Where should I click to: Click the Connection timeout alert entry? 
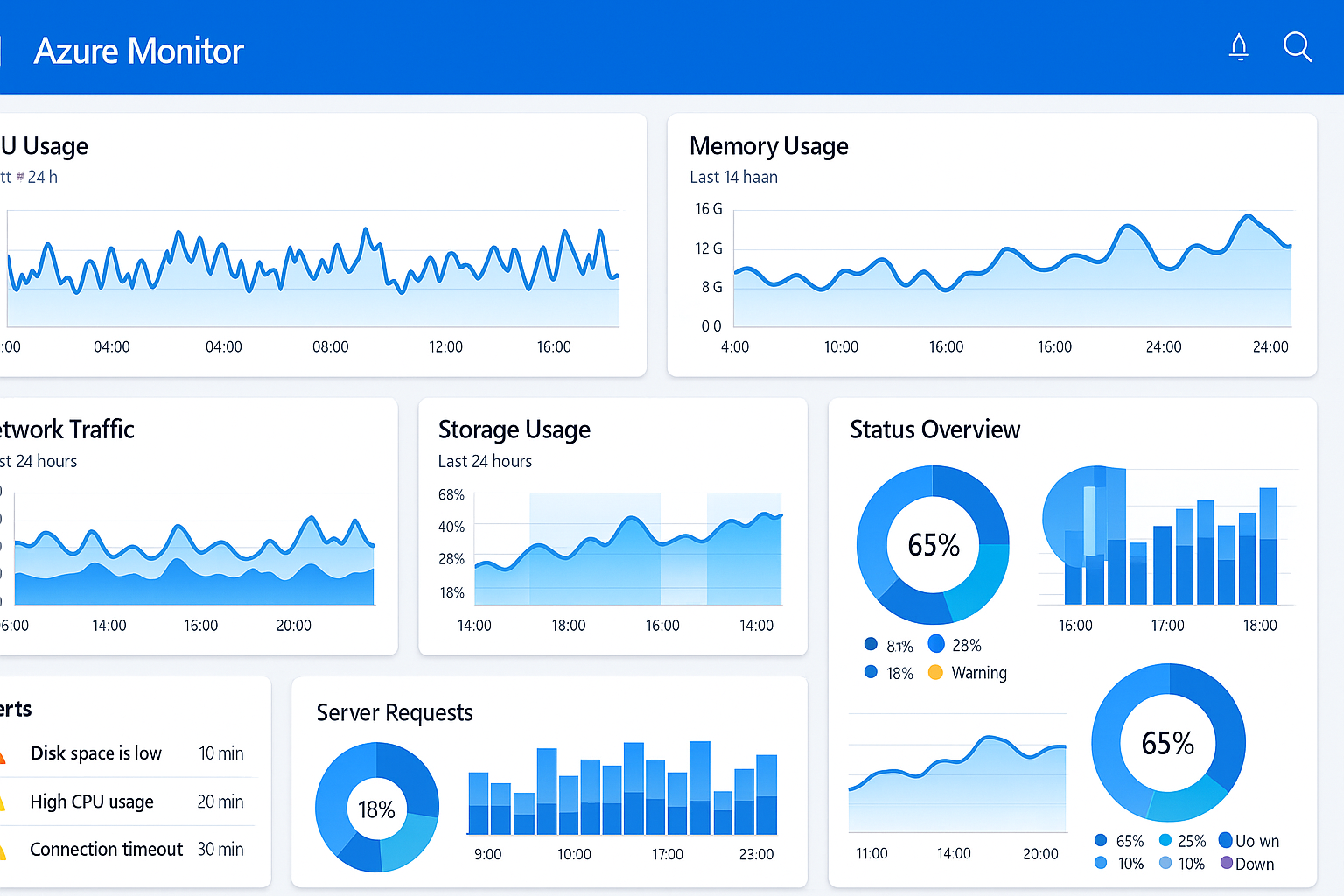pyautogui.click(x=106, y=849)
